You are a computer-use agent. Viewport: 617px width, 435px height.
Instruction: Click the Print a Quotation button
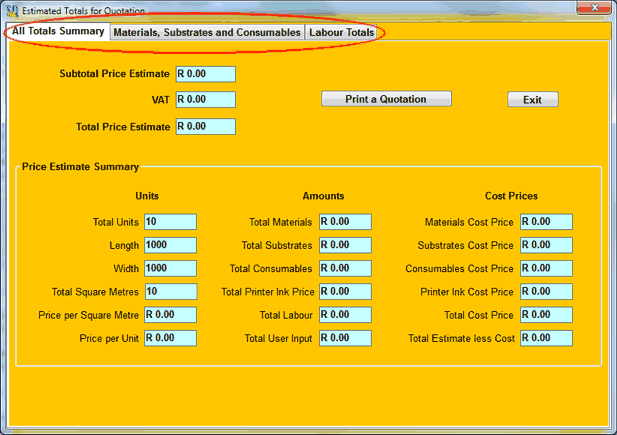[x=386, y=99]
